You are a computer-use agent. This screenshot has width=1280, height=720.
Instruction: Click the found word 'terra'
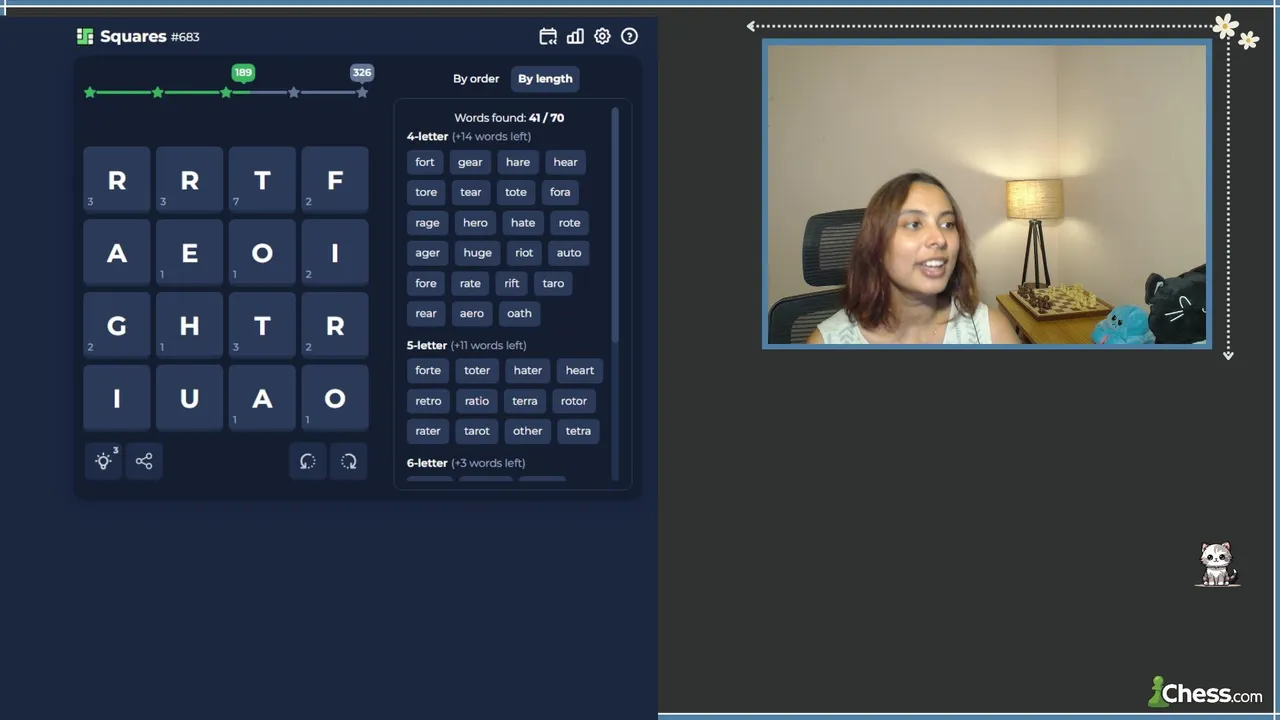pos(525,401)
